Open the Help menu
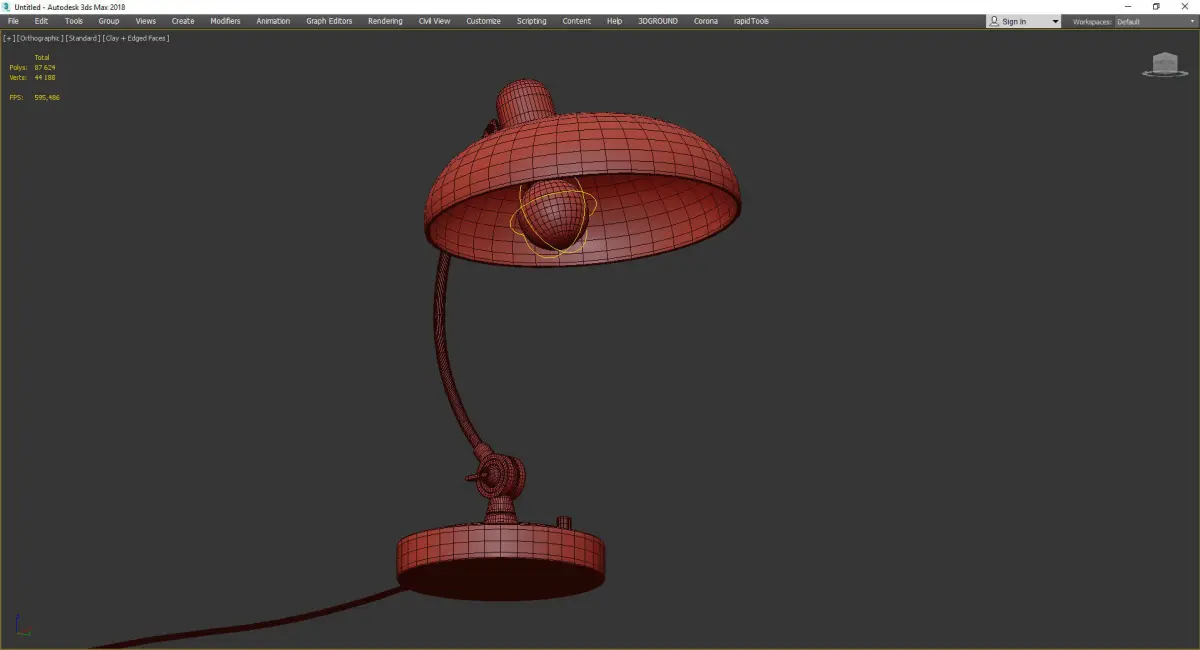 tap(614, 21)
